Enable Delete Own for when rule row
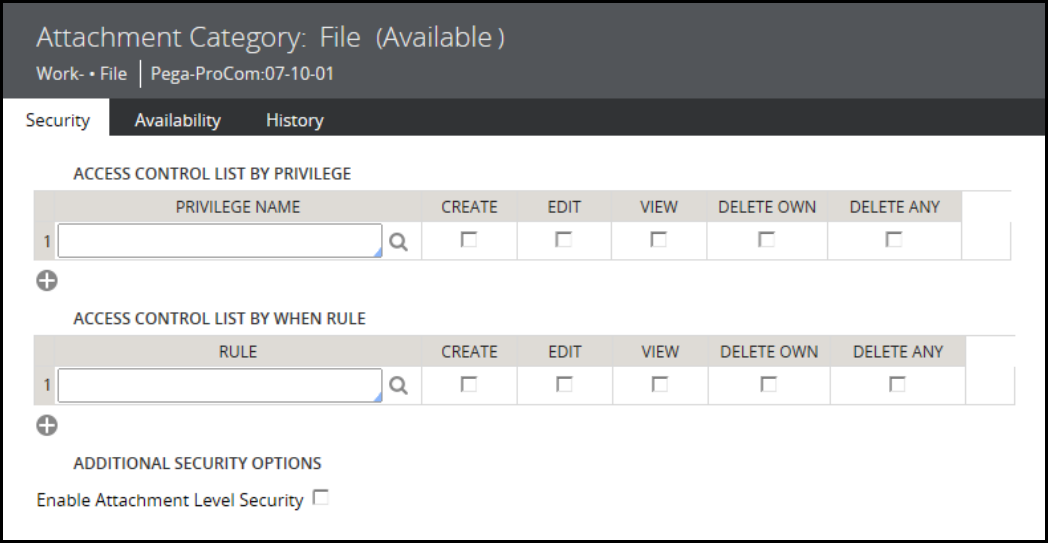 [x=768, y=384]
